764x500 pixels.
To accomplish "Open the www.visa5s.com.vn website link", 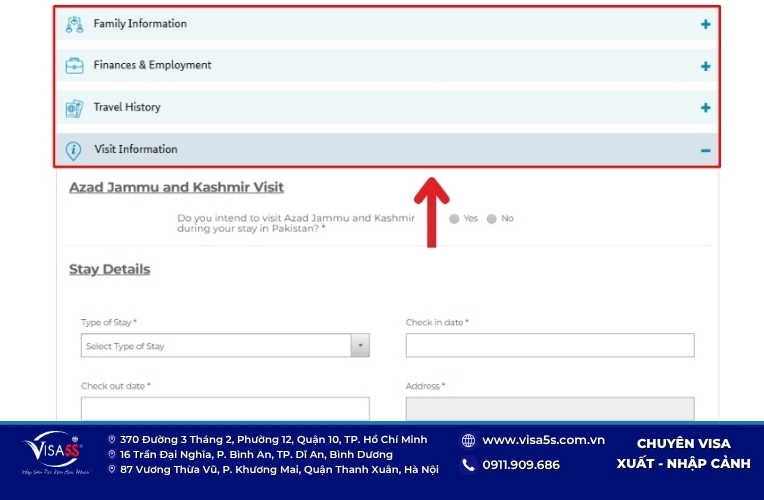I will 543,440.
